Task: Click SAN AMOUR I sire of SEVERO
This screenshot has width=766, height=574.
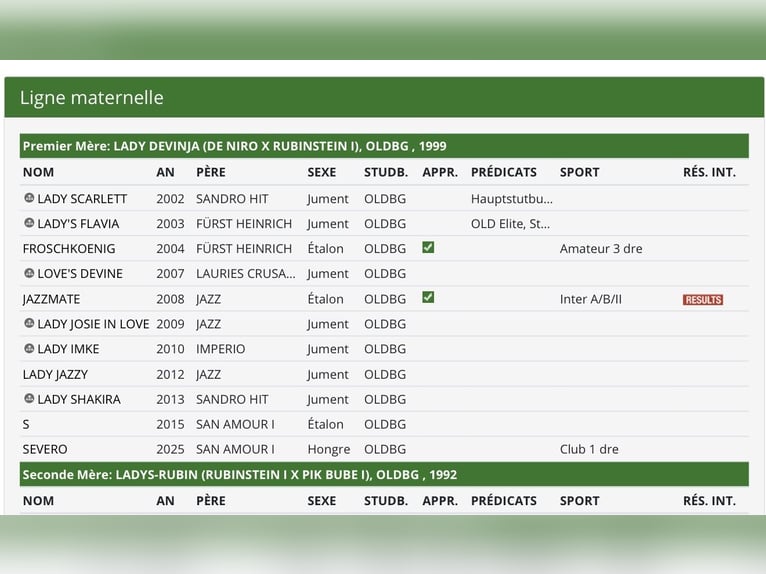Action: click(x=235, y=449)
